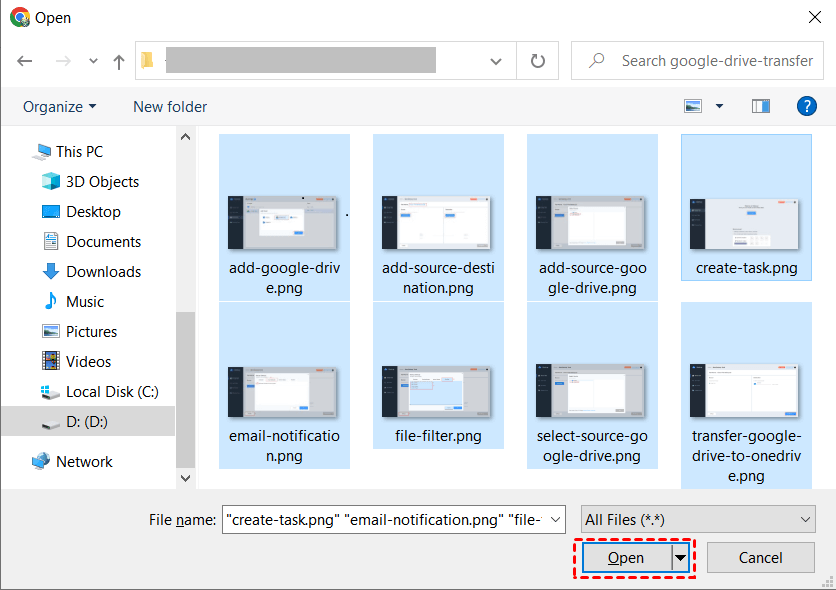Navigate up to the parent folder

(118, 60)
